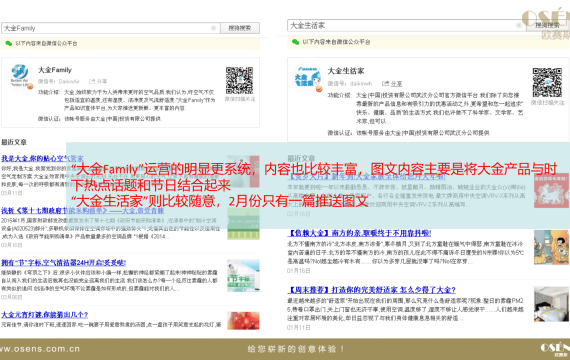Click 微信号 DaikinAir text in left card

(x=59, y=81)
